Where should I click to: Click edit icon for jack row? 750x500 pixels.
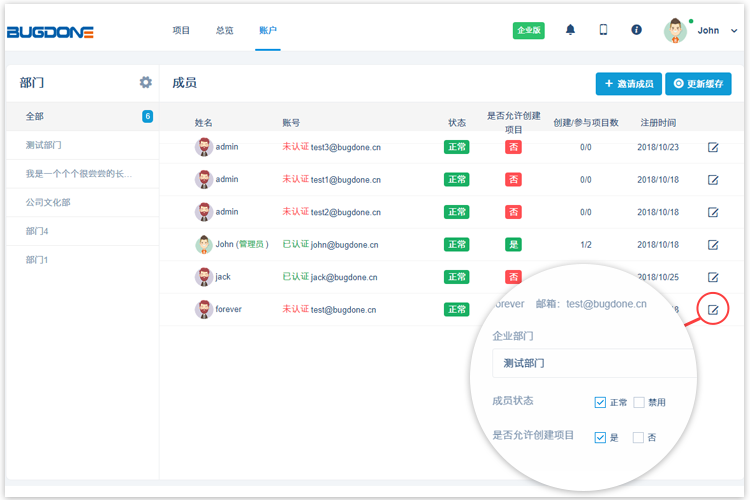(713, 277)
